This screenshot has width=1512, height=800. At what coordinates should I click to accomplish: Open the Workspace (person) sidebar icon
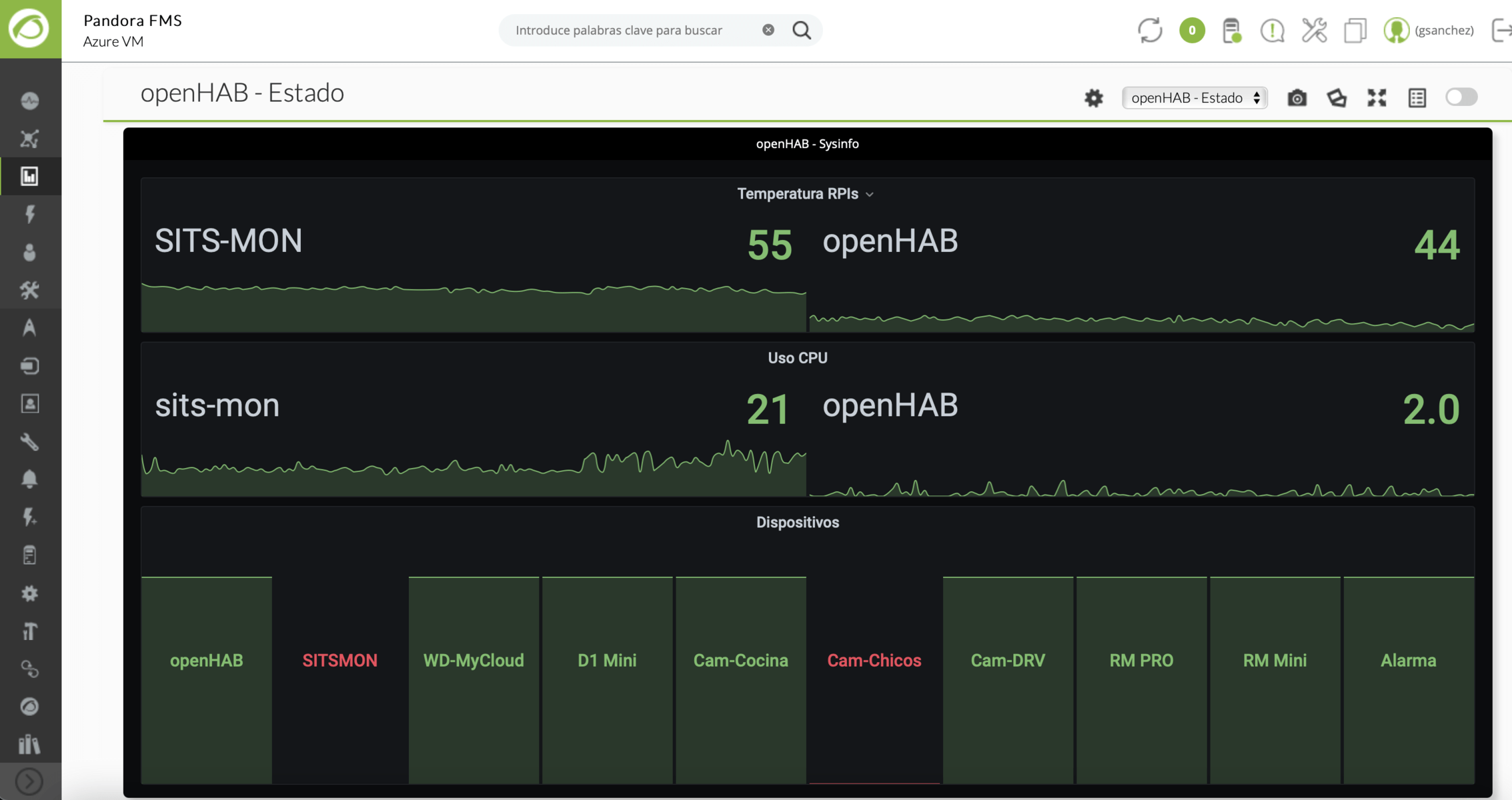29,252
